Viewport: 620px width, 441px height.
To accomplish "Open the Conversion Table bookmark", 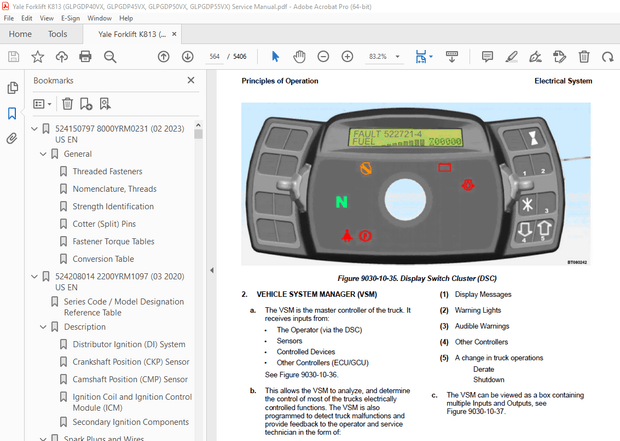I will pos(103,259).
